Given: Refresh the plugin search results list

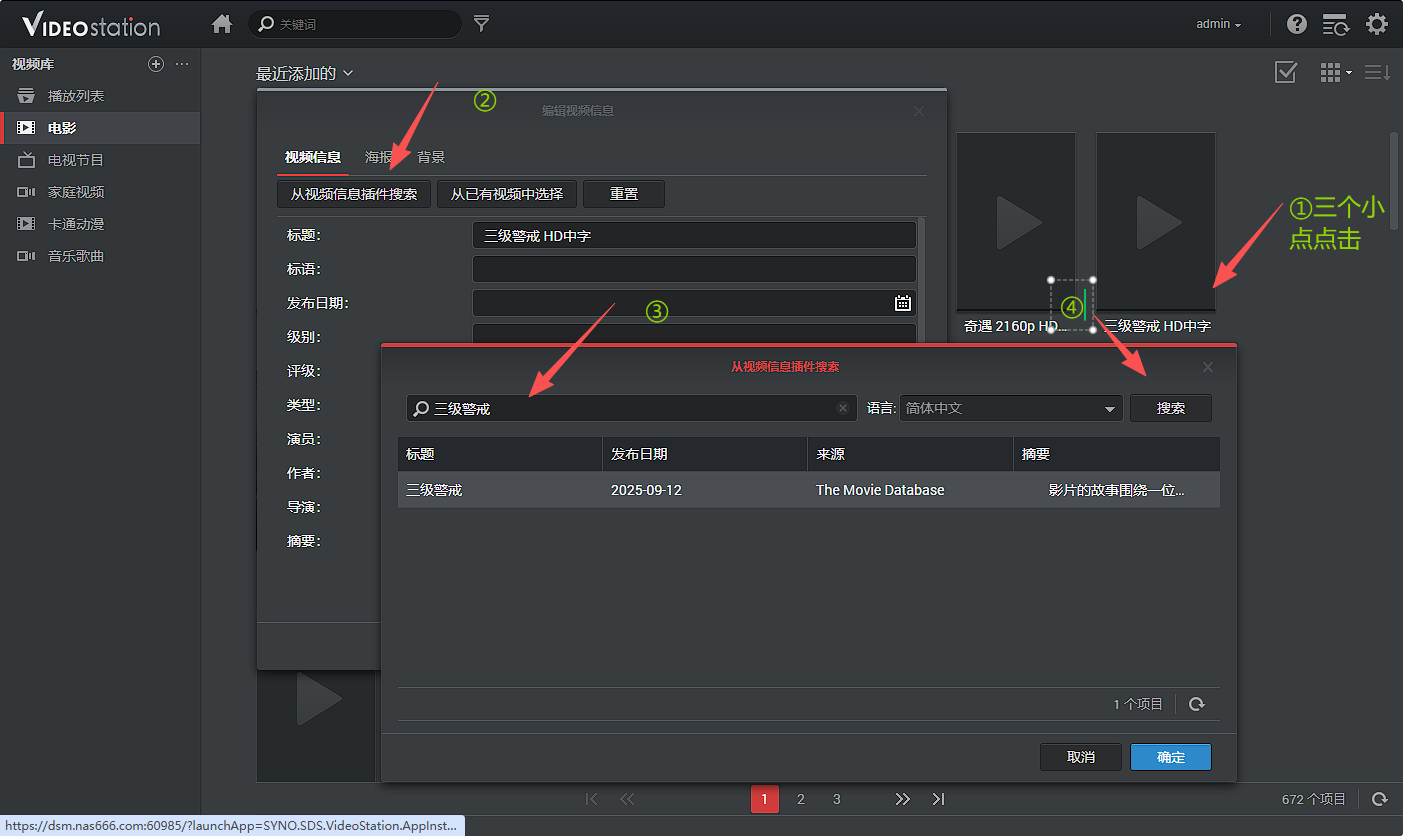Looking at the screenshot, I should pyautogui.click(x=1196, y=705).
